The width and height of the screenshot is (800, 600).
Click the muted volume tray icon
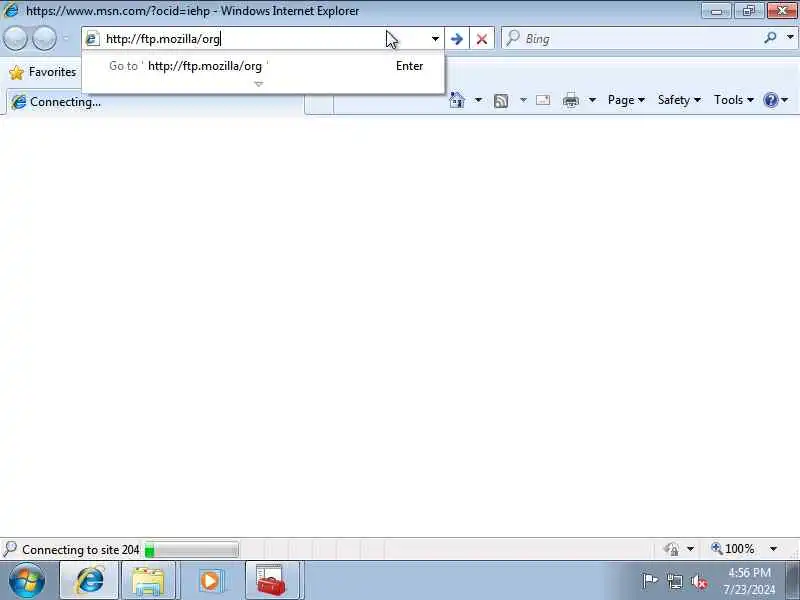coord(699,581)
